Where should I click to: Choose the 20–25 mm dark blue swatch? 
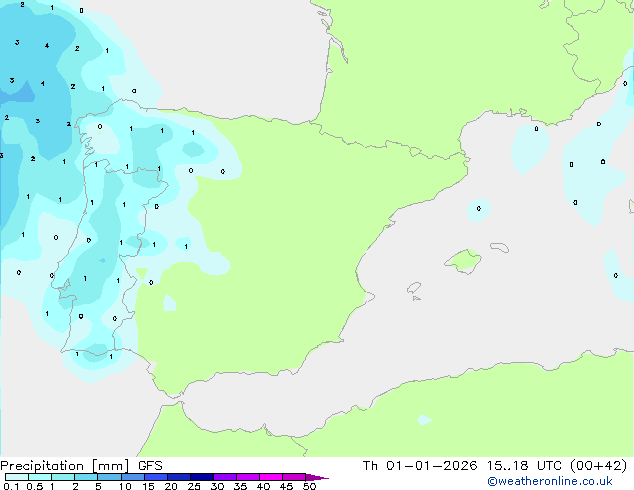(178, 477)
